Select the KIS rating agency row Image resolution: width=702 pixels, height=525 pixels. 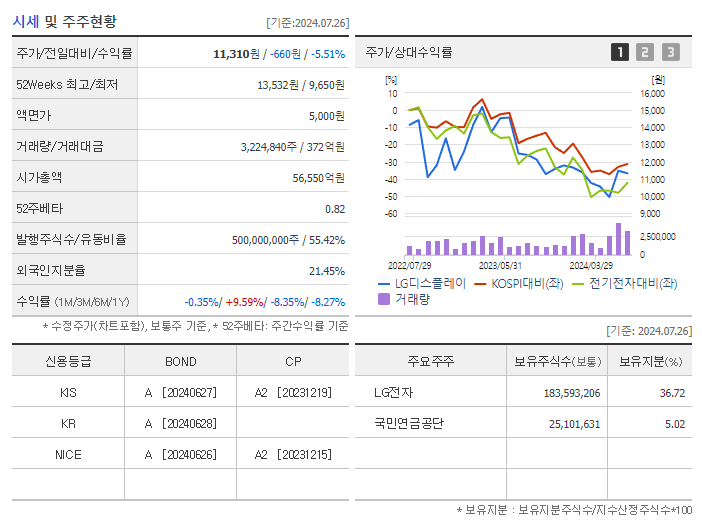coord(180,392)
